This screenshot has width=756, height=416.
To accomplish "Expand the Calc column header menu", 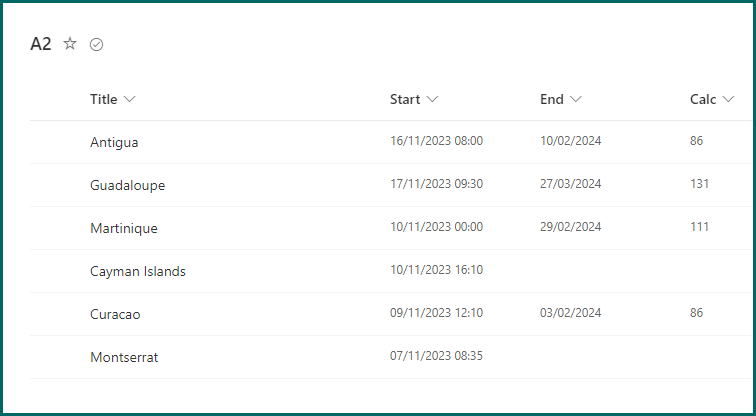I will (x=728, y=99).
